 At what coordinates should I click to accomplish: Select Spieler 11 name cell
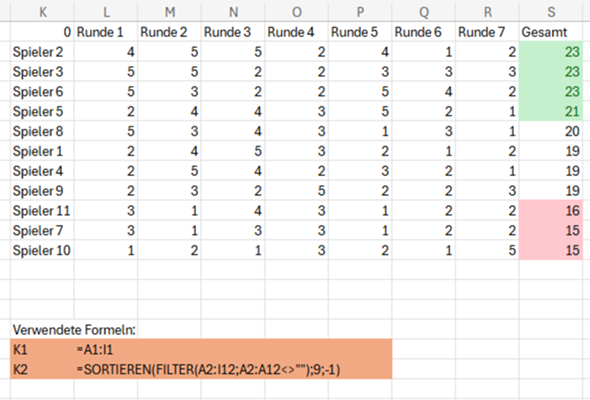pos(42,211)
